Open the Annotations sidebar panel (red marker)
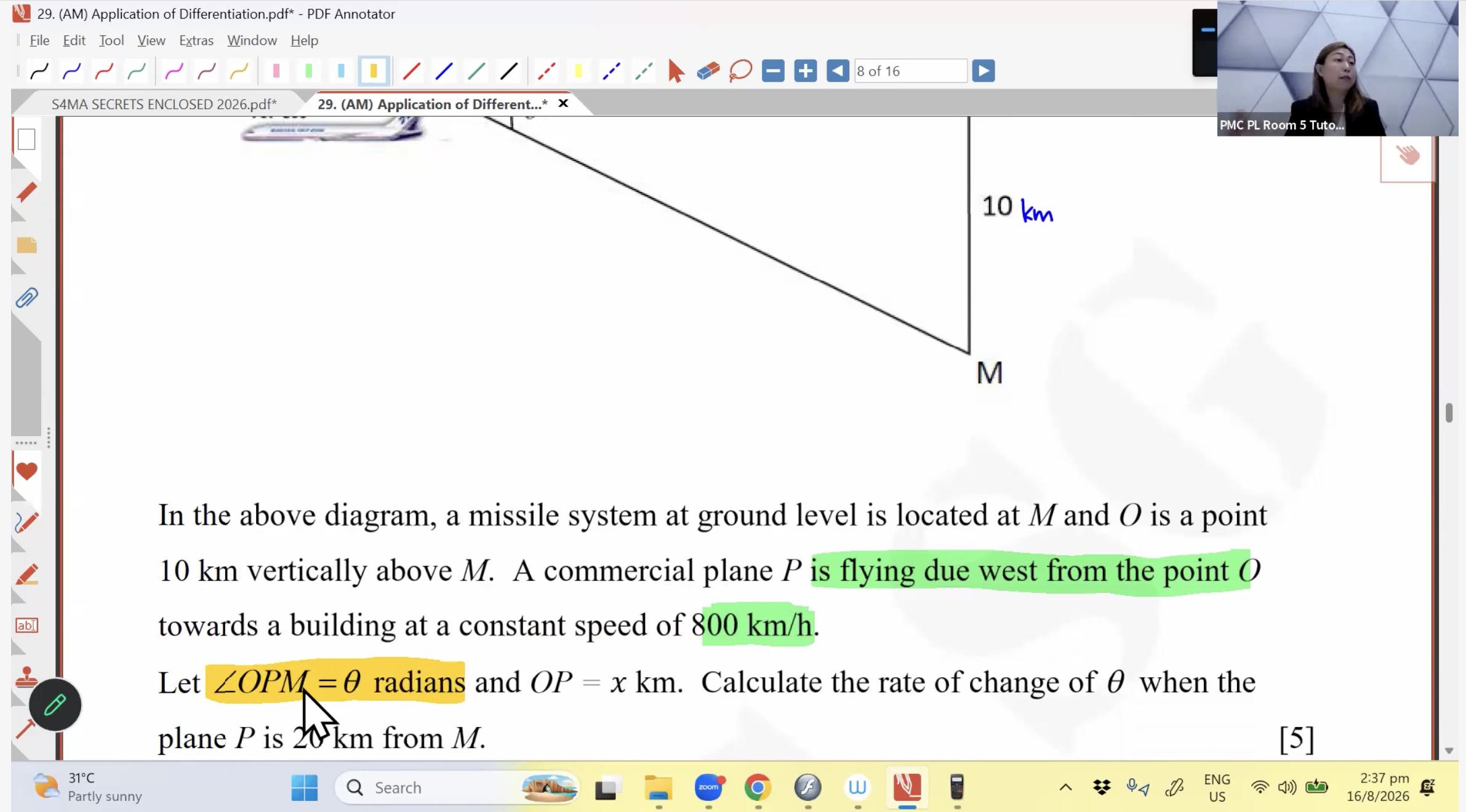Viewport: 1466px width, 812px height. click(26, 193)
